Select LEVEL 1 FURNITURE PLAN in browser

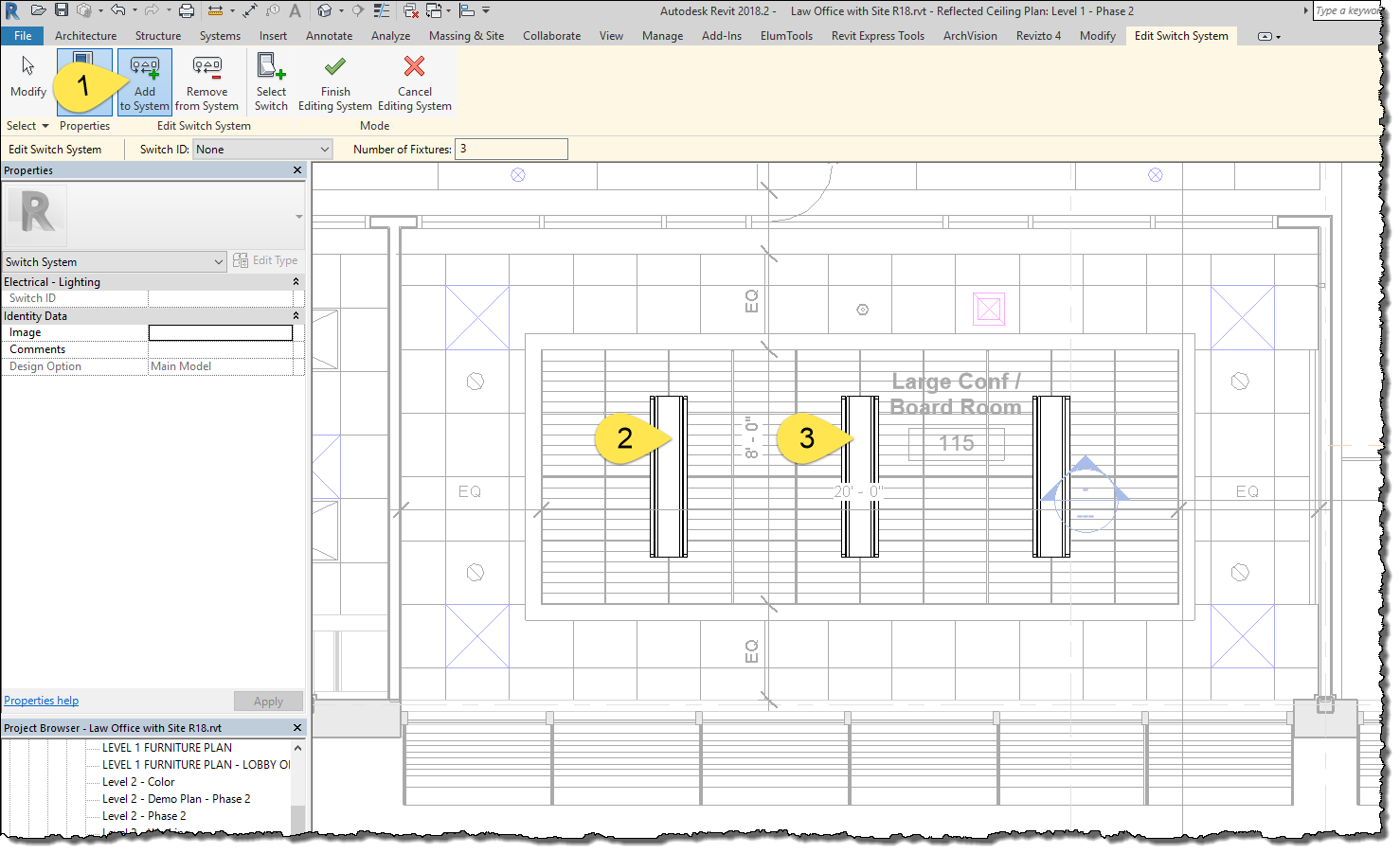(x=167, y=748)
